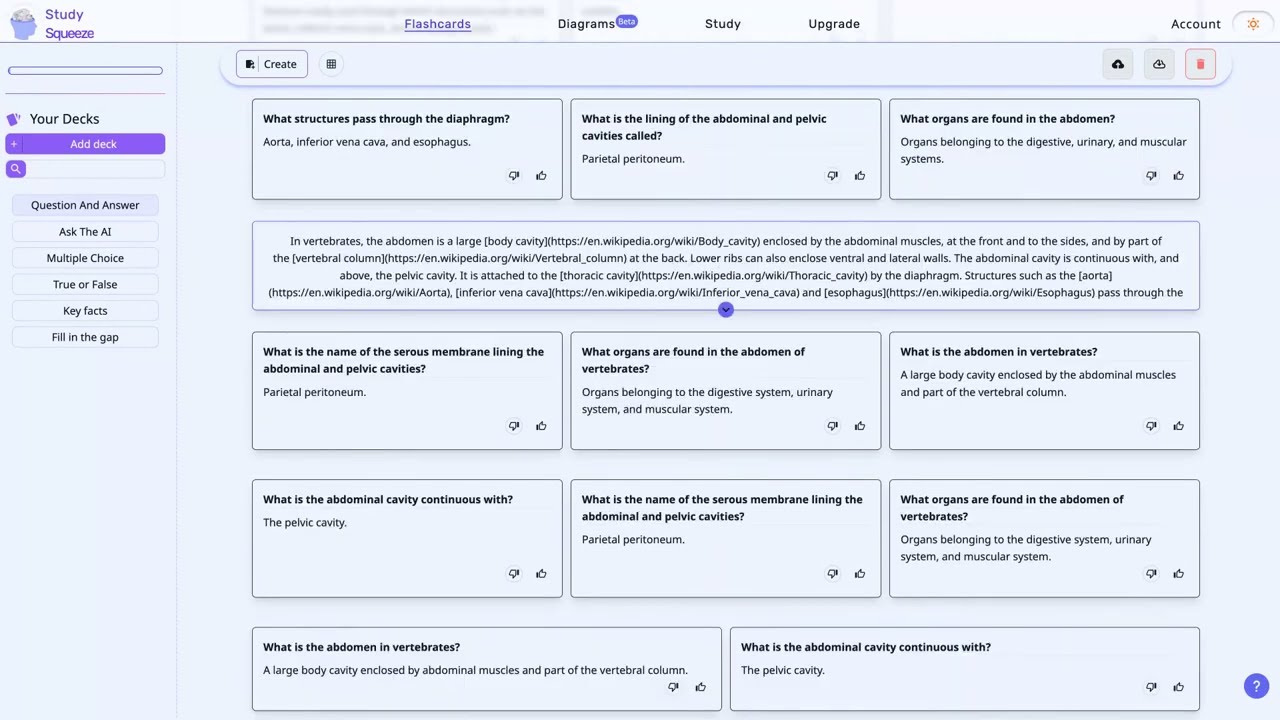
Task: Click the cards icon next to Your Decks
Action: pos(14,118)
